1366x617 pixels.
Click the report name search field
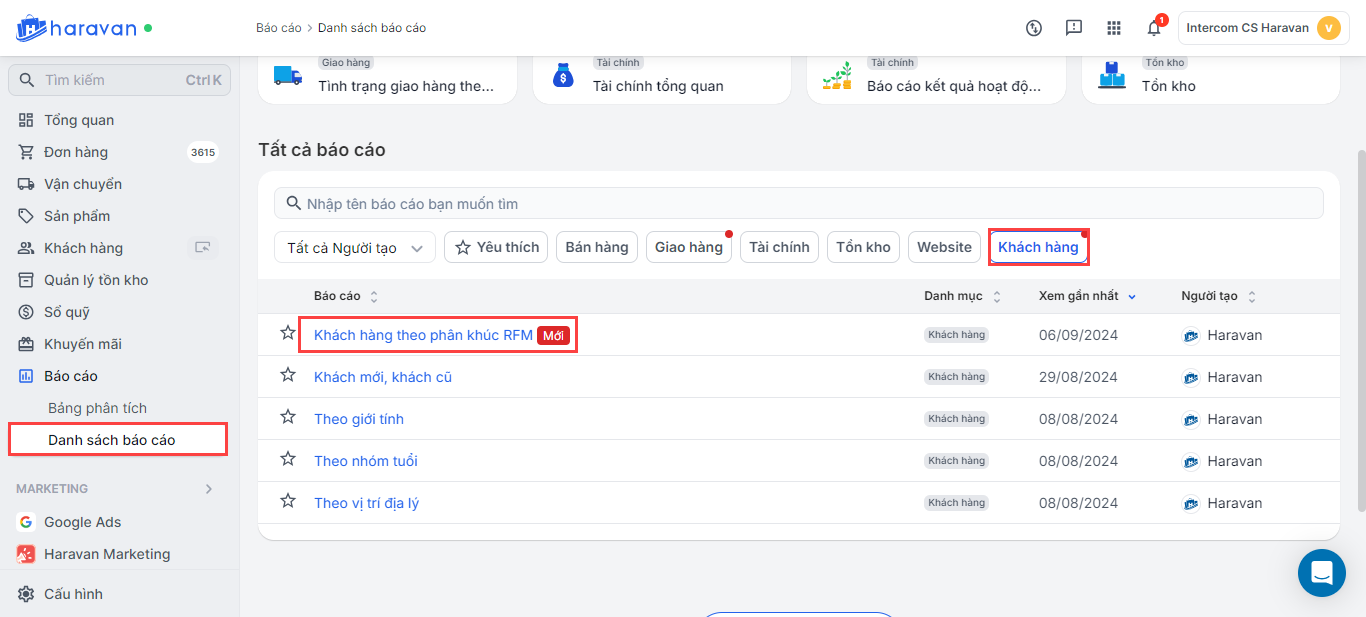(x=798, y=204)
